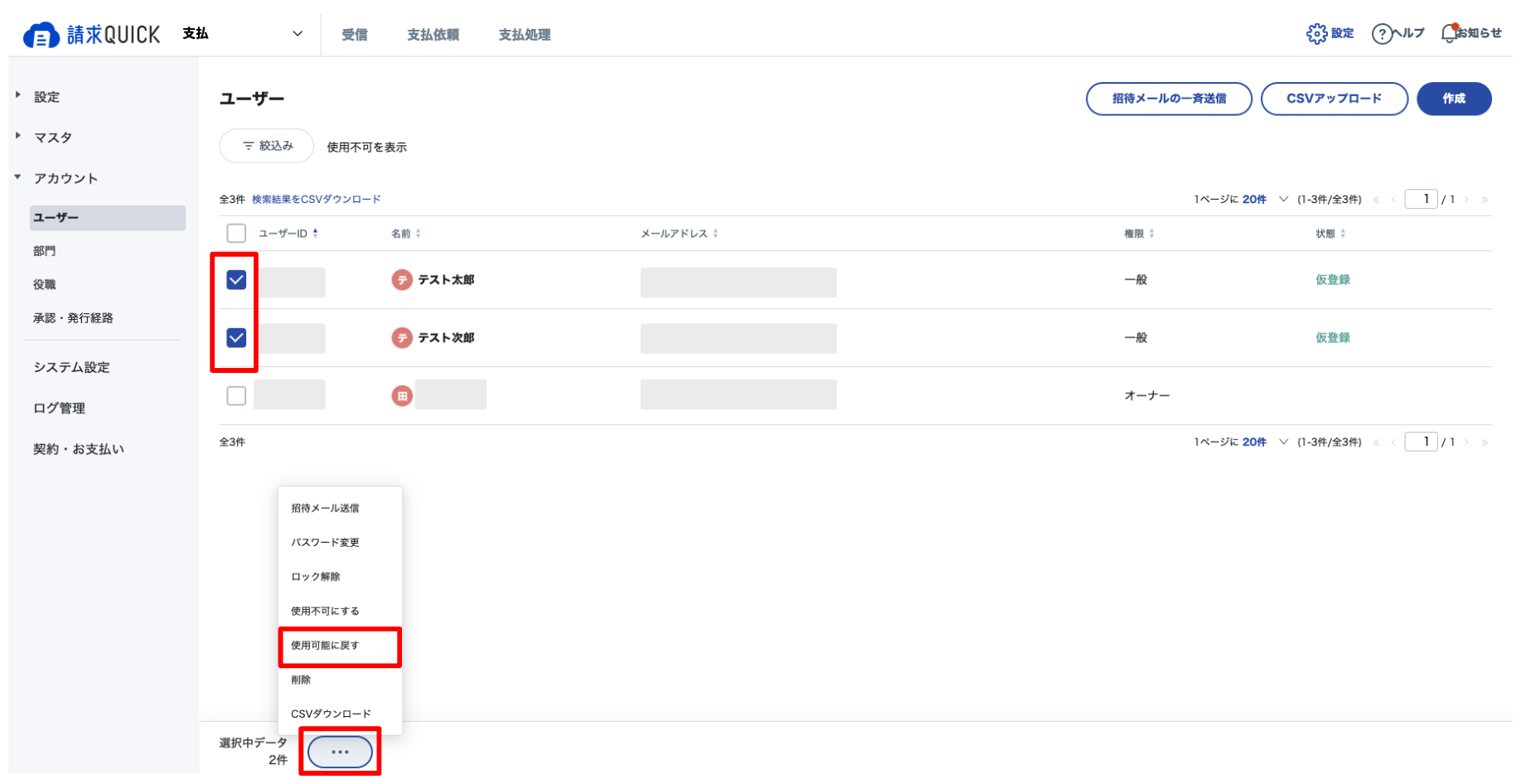
Task: Click 招待メールの一斉送信 button
Action: (x=1169, y=99)
